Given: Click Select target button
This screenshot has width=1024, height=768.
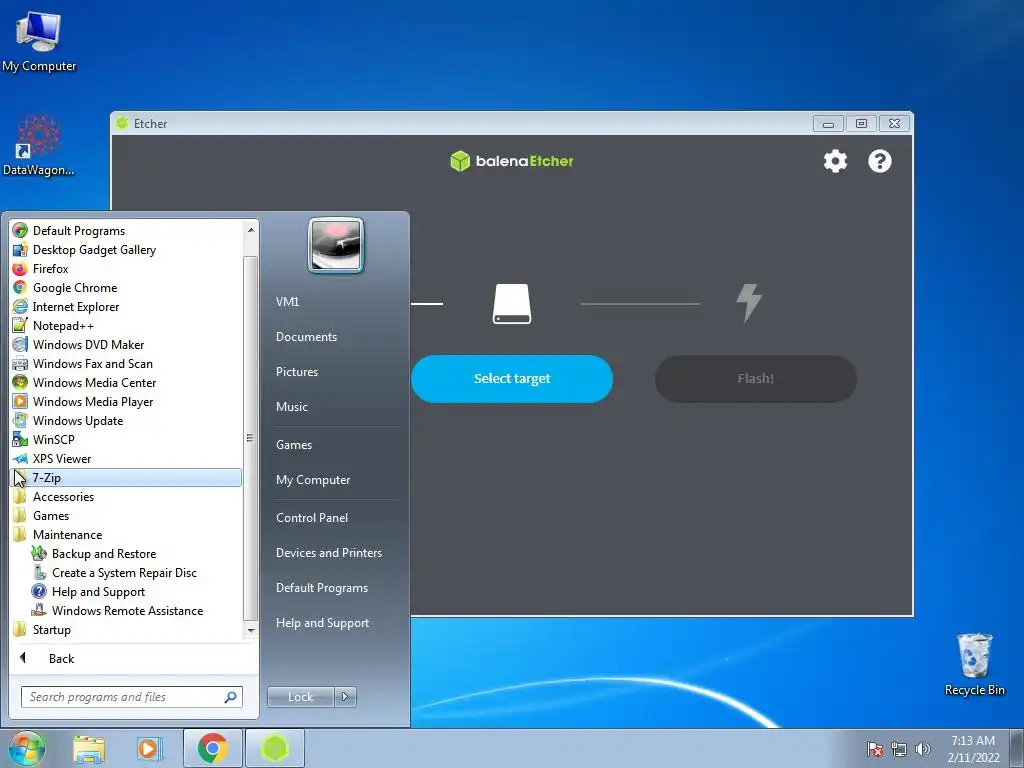Looking at the screenshot, I should coord(512,379).
